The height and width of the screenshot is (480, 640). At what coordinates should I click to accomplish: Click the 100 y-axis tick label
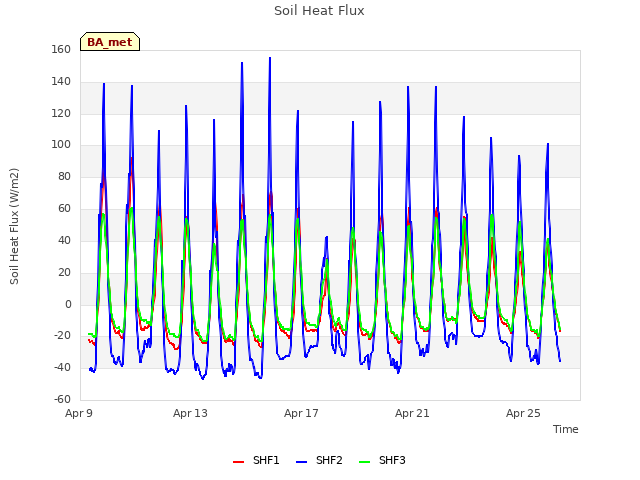61,145
